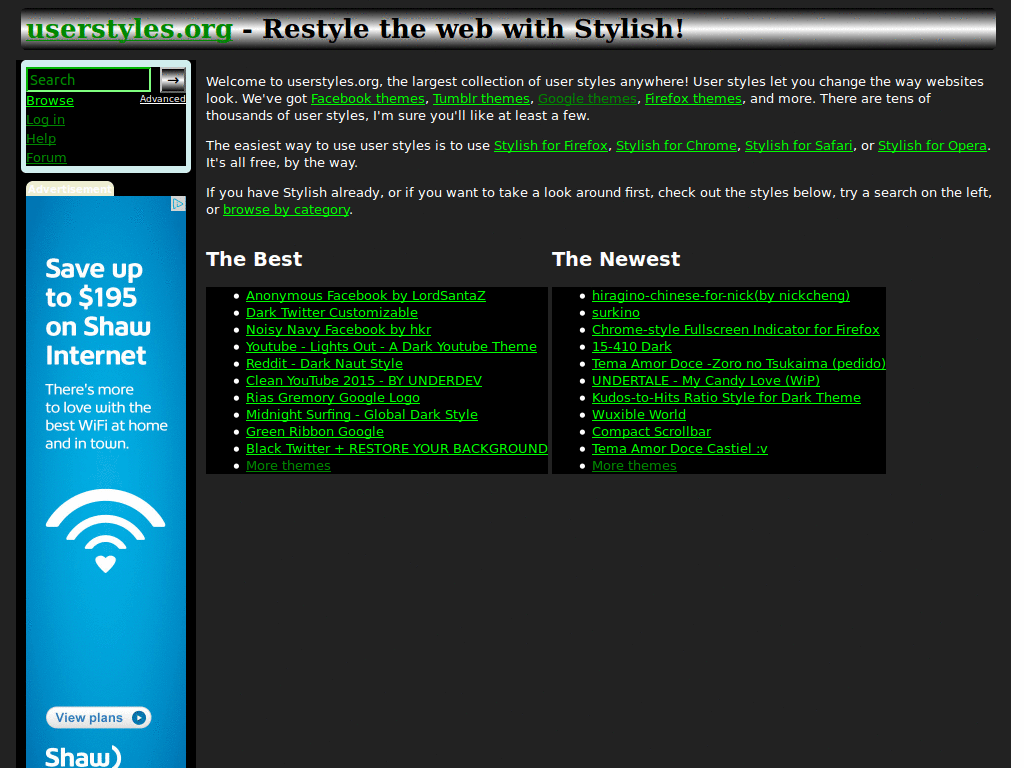Click More themes under The Best

288,466
